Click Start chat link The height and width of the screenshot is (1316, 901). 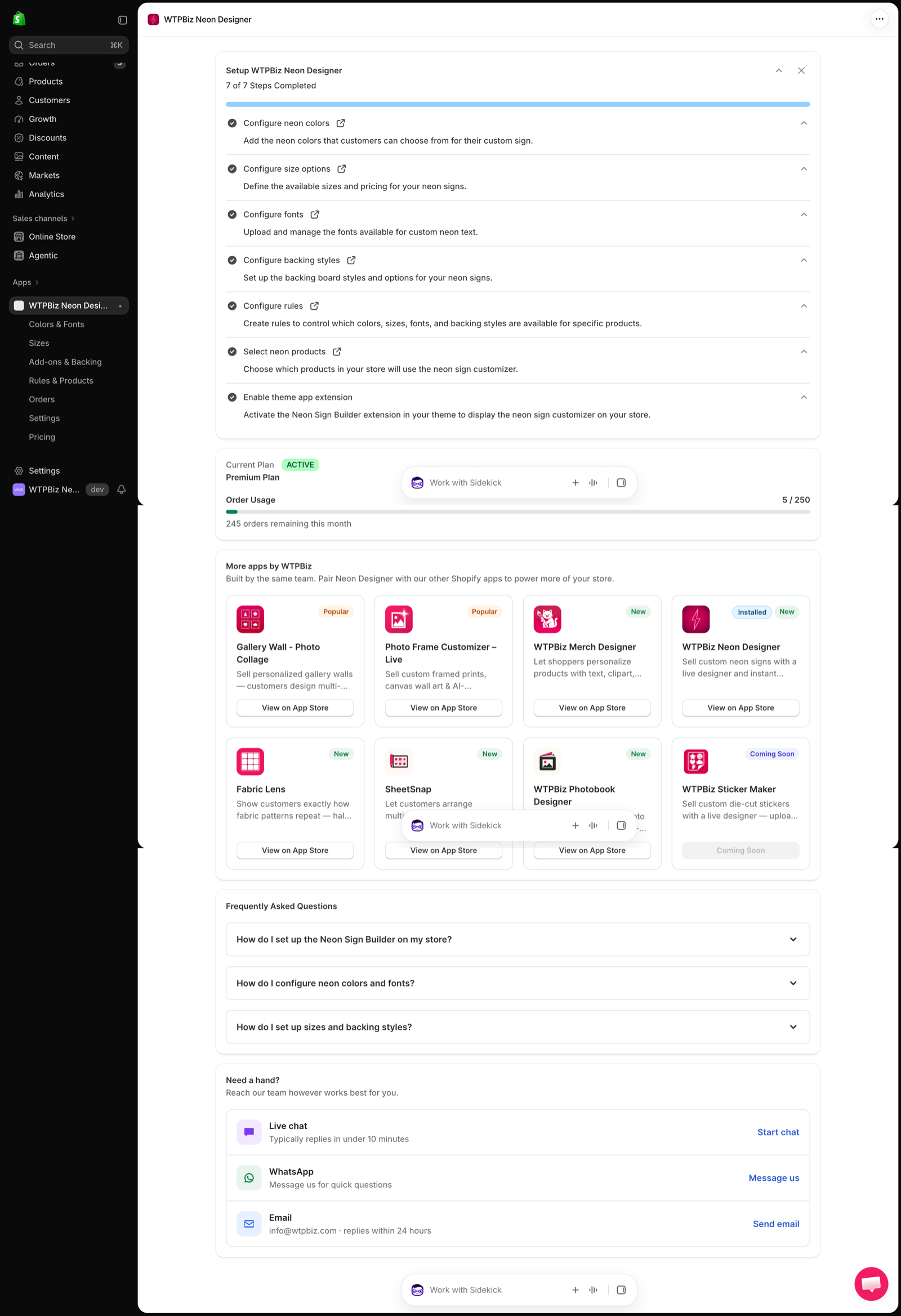tap(778, 1132)
